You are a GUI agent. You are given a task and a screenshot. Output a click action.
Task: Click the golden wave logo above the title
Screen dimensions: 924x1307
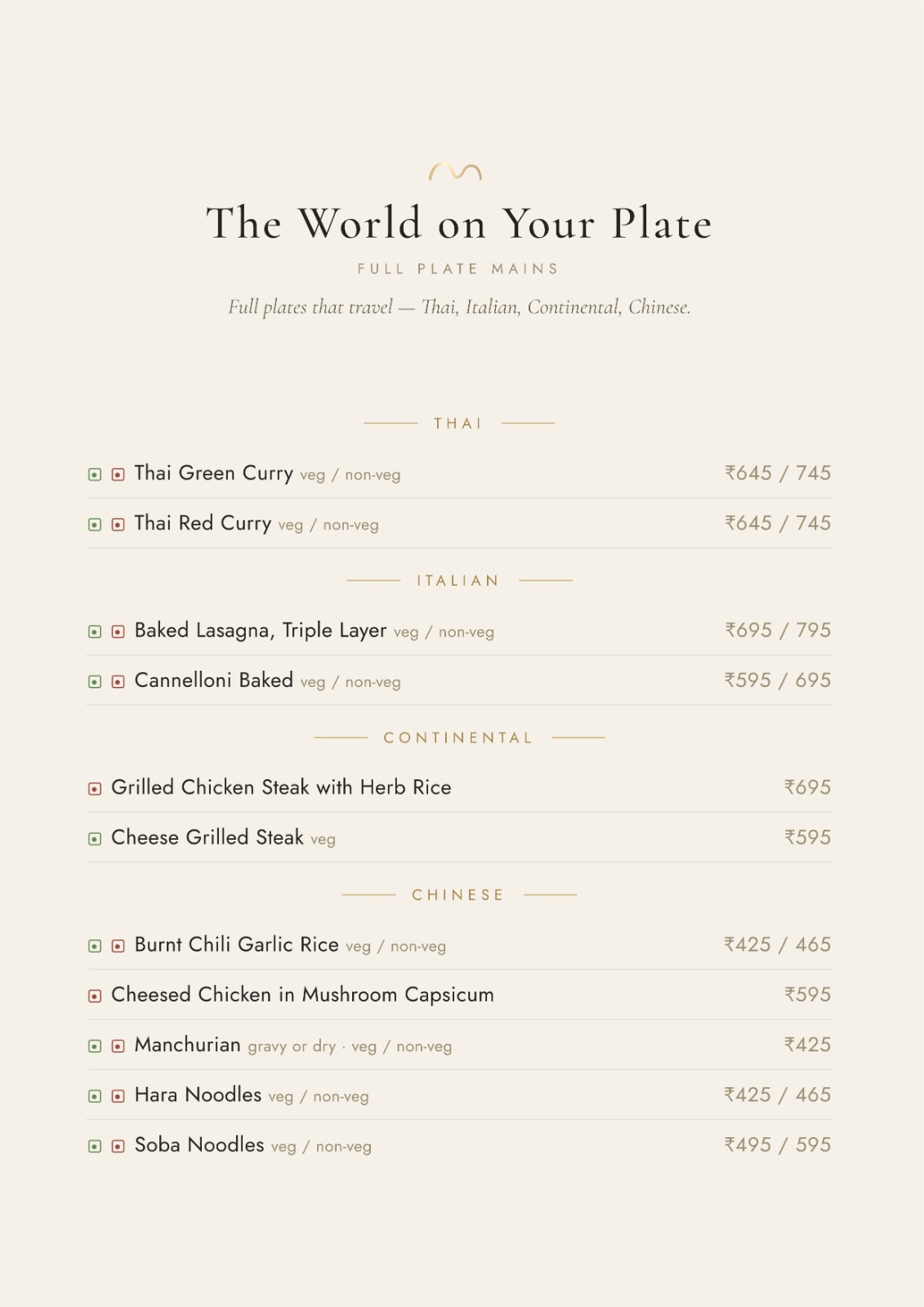point(455,171)
